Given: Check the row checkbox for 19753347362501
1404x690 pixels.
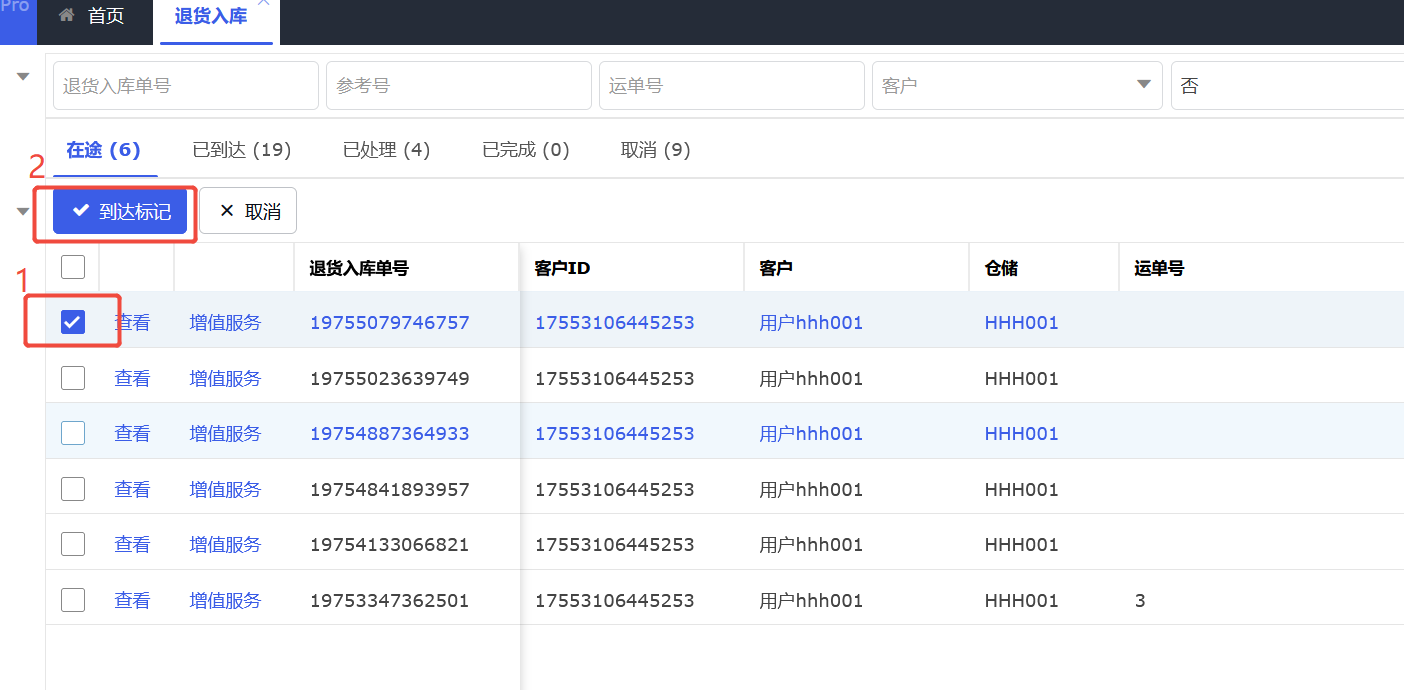Looking at the screenshot, I should (x=73, y=600).
